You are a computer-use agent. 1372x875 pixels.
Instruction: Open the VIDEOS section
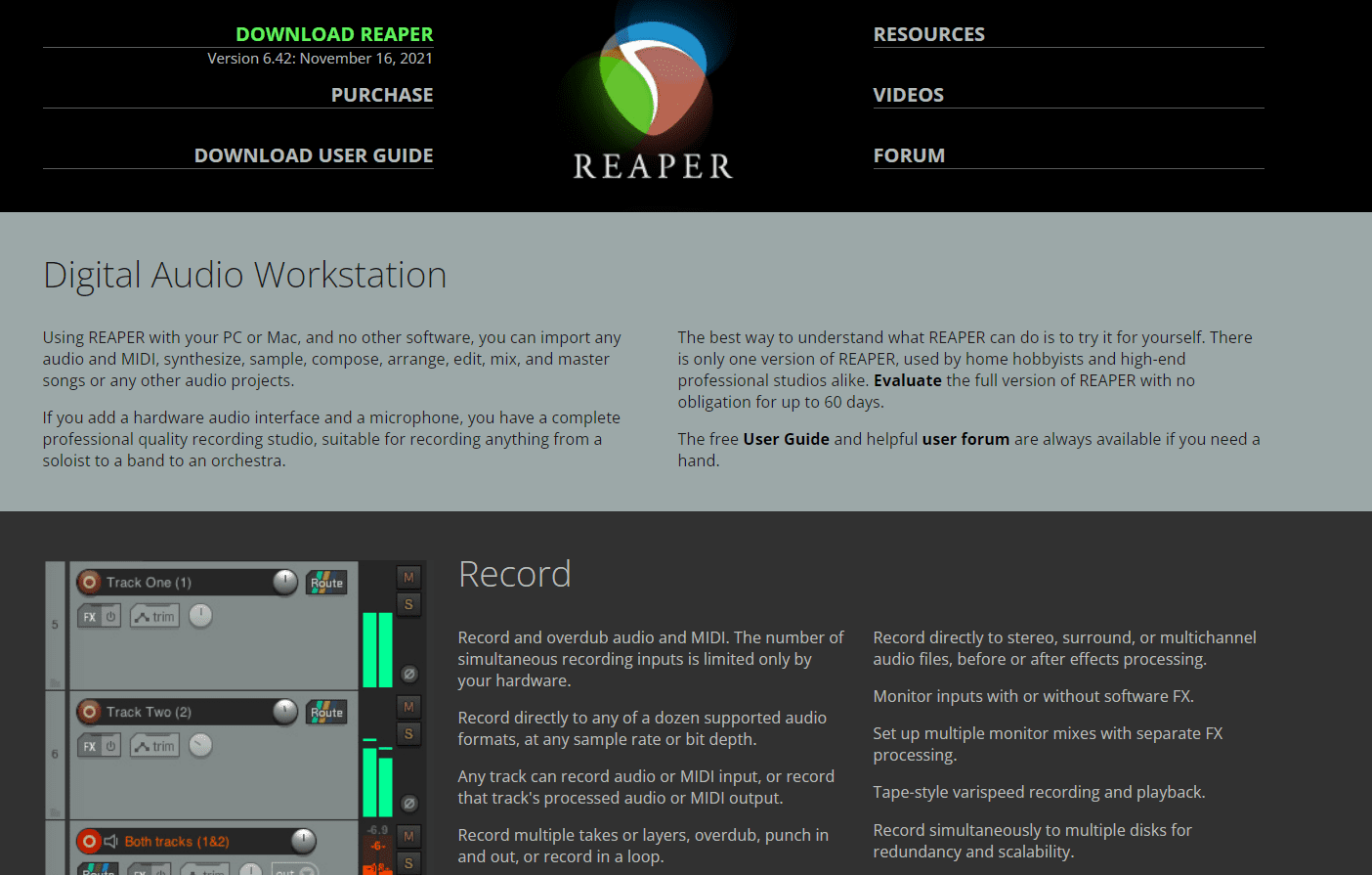(x=908, y=95)
